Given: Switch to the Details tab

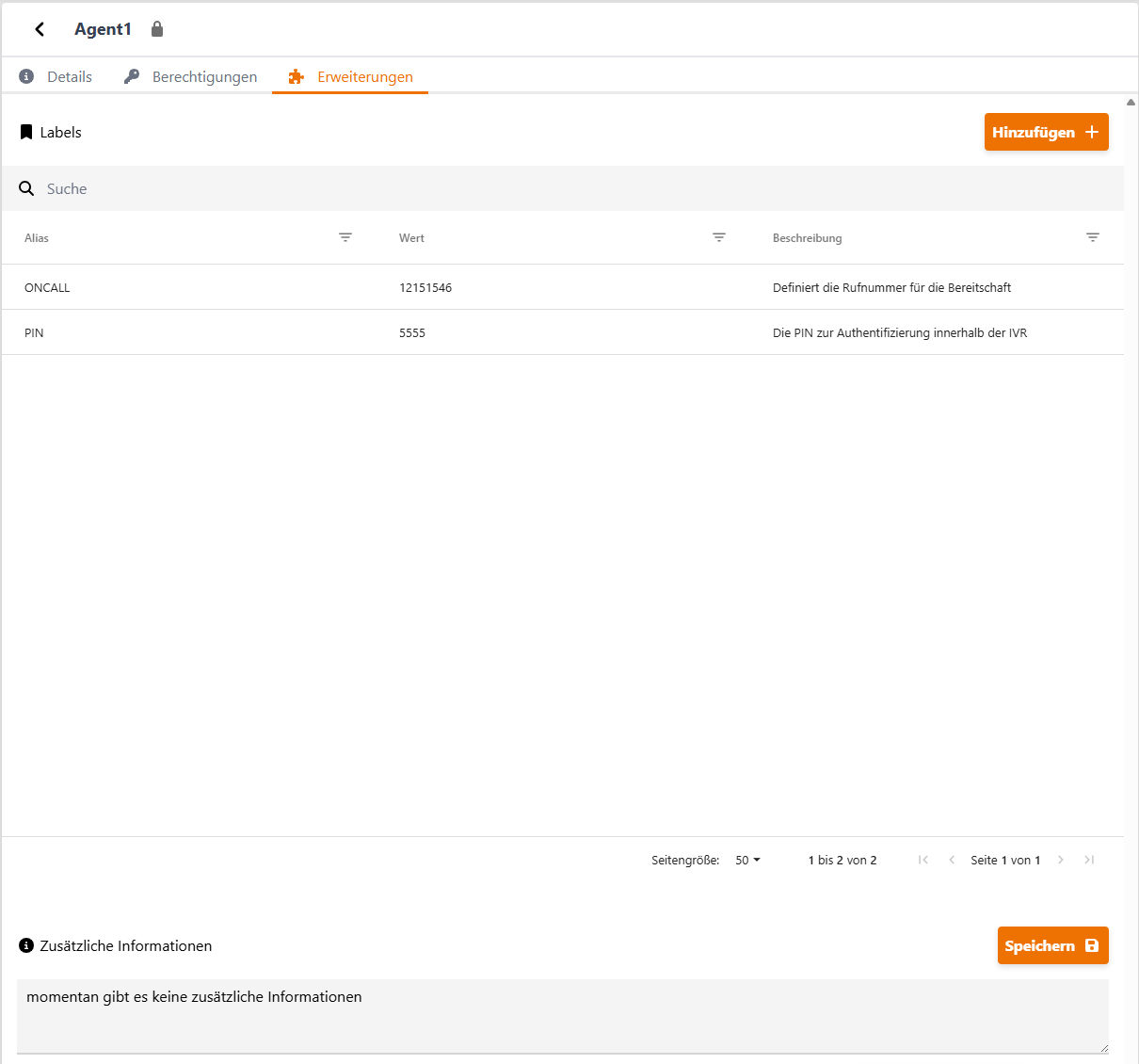Looking at the screenshot, I should [56, 76].
